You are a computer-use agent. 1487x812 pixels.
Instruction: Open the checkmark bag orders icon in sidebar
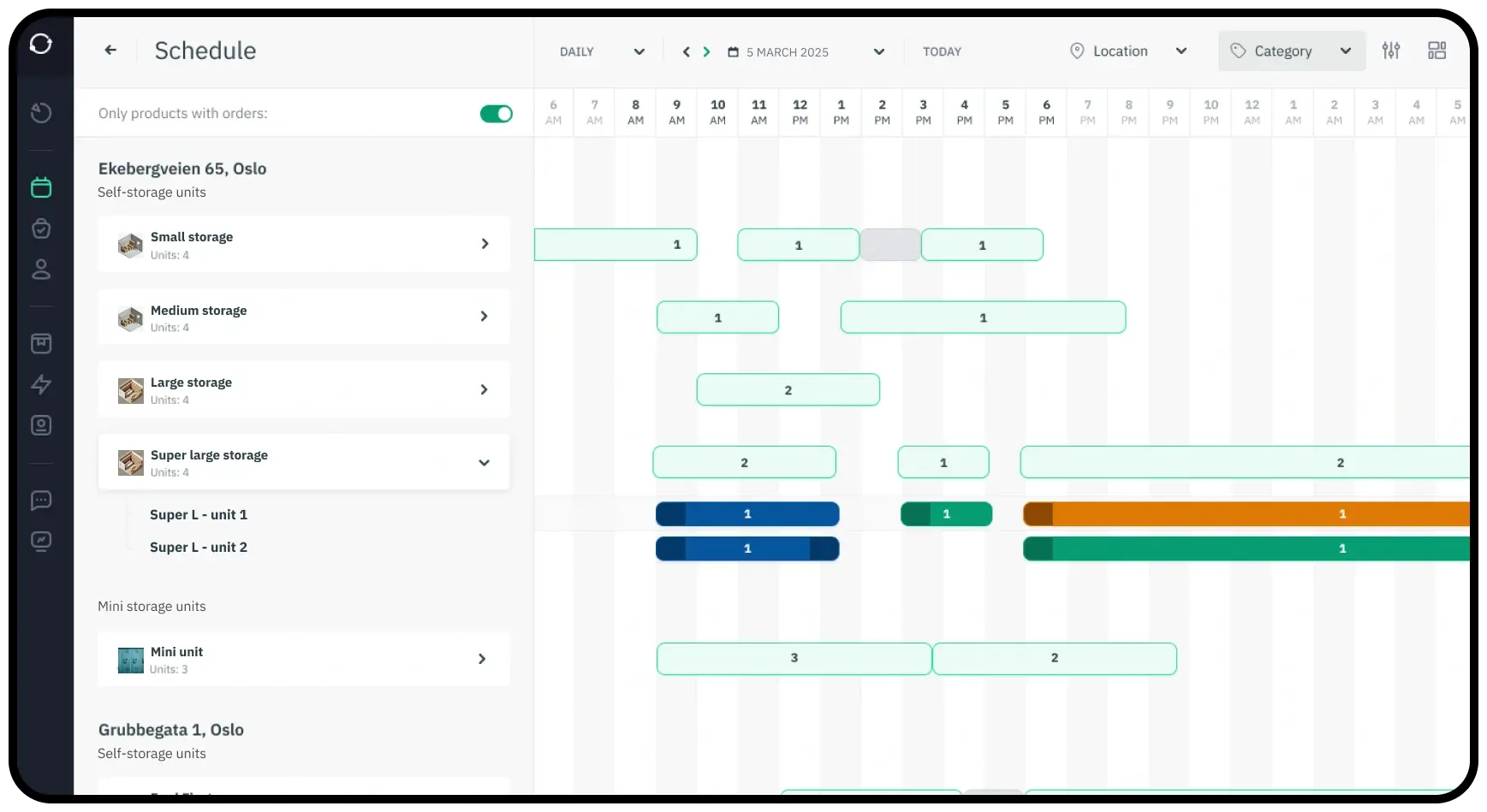point(41,228)
